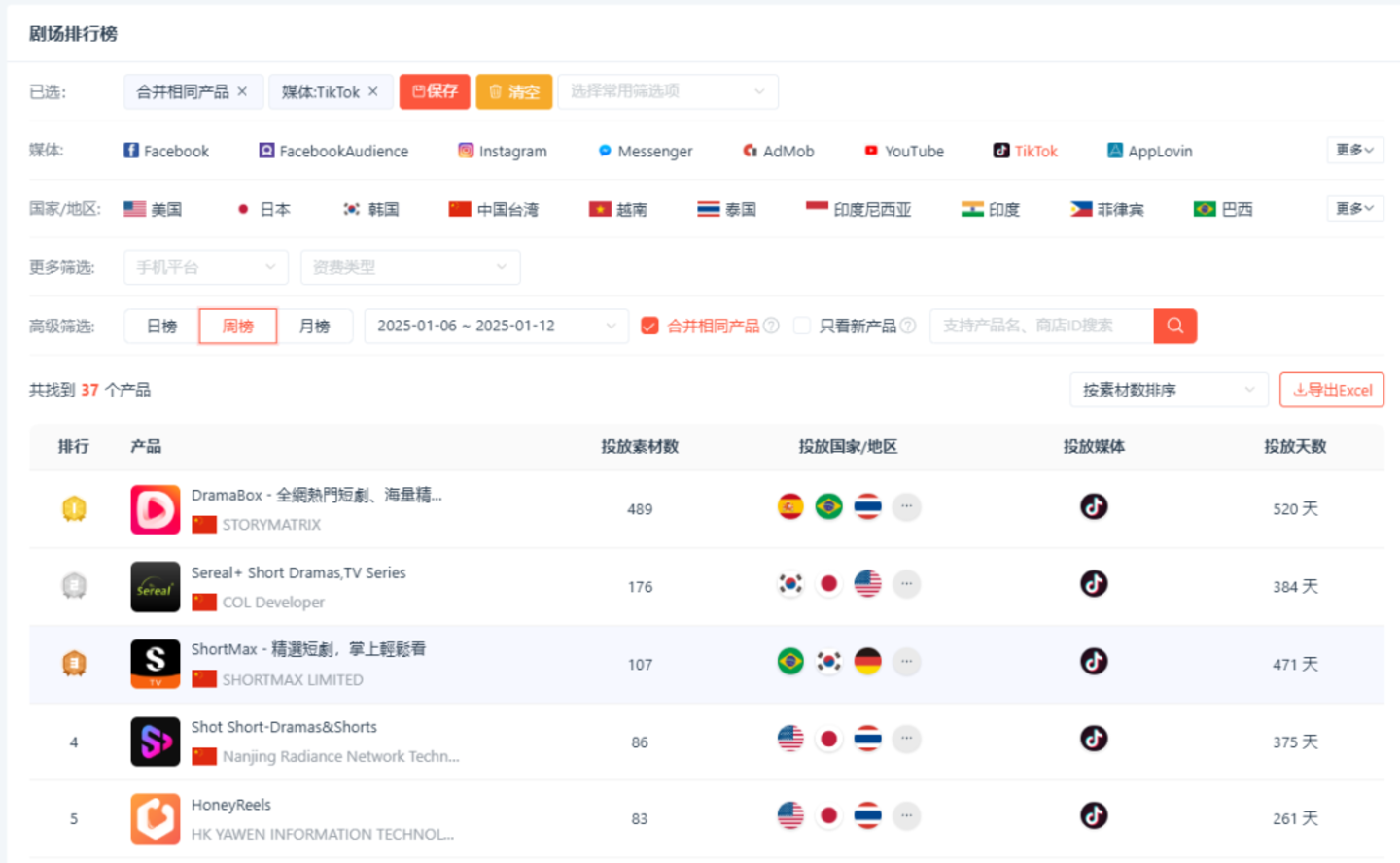Click the orange search magnifier button
The height and width of the screenshot is (863, 1400).
pyautogui.click(x=1174, y=326)
